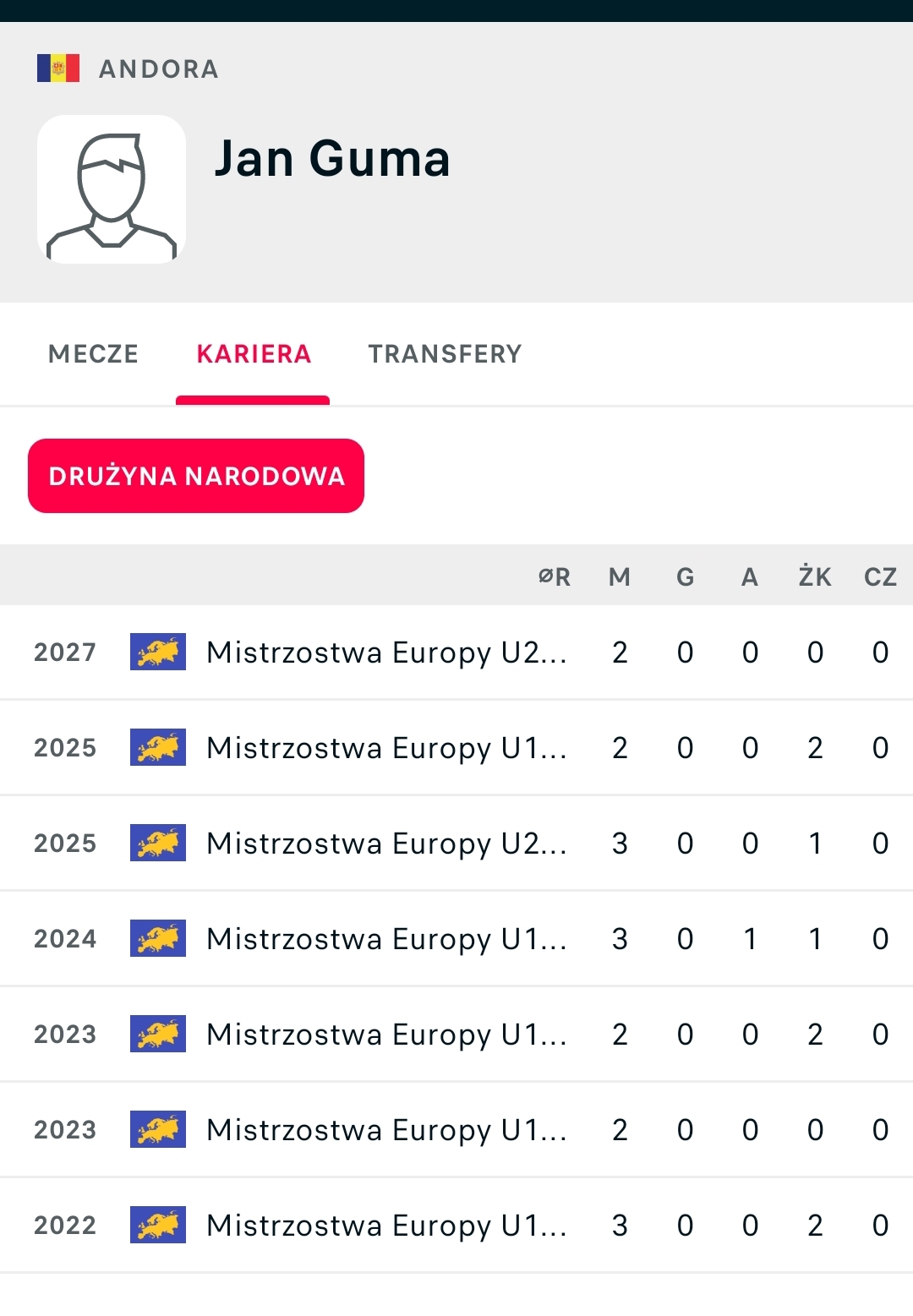913x1316 pixels.
Task: Click the ŻK yellow cards column header
Action: (815, 577)
